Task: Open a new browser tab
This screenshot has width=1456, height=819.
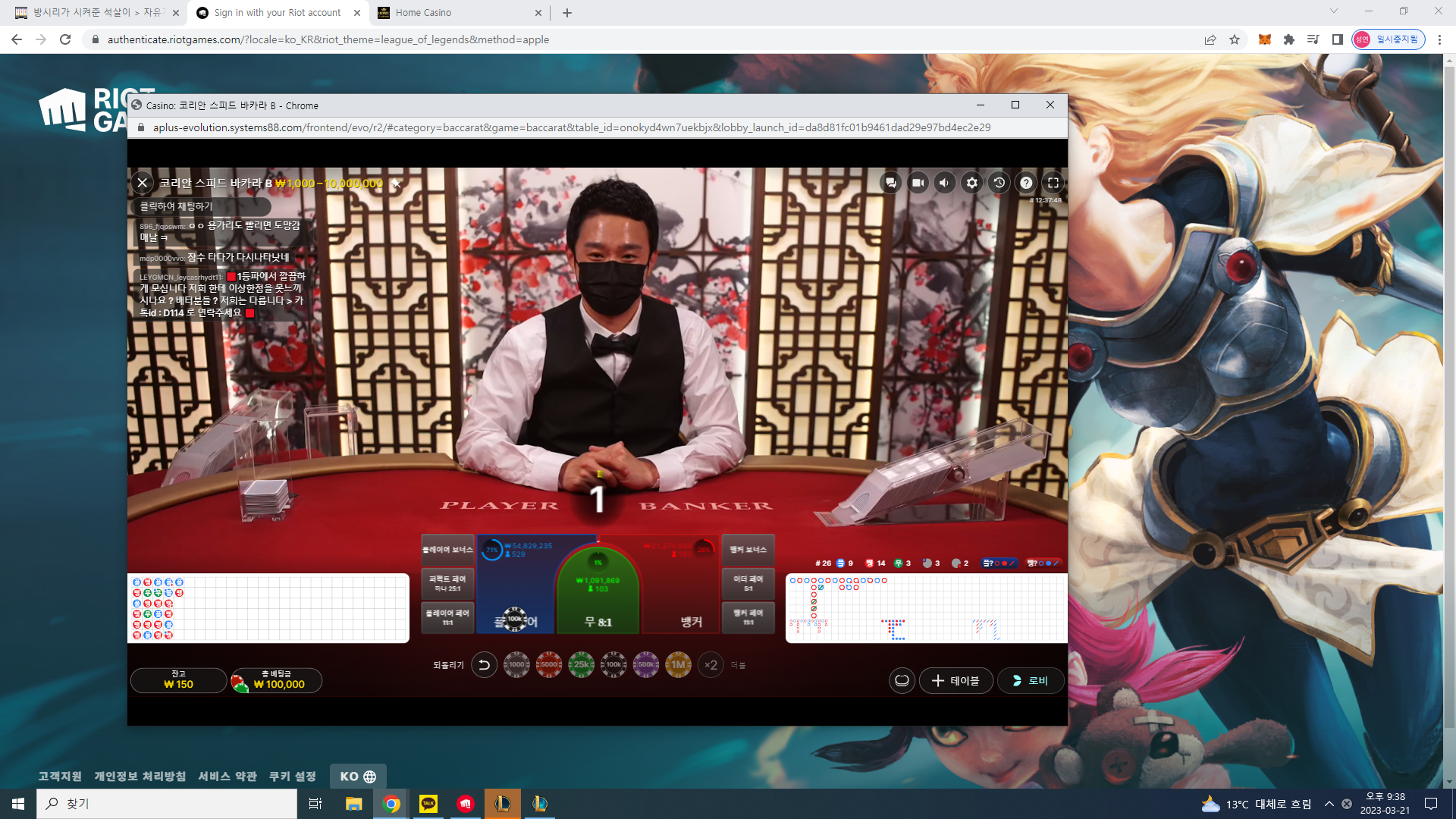Action: coord(567,13)
